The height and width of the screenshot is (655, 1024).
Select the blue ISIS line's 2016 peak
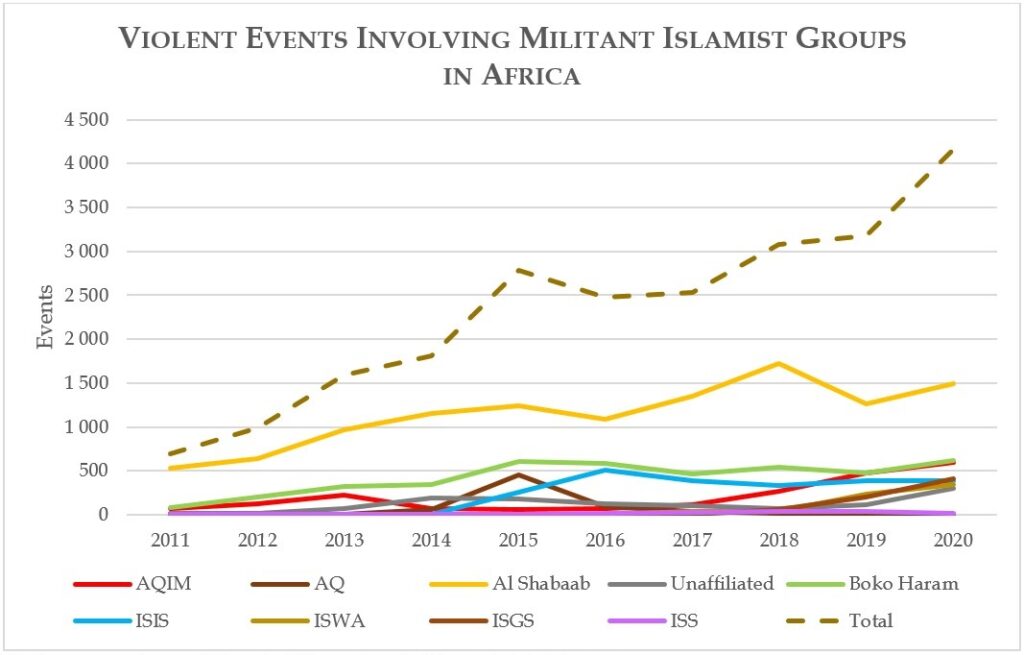click(x=605, y=470)
